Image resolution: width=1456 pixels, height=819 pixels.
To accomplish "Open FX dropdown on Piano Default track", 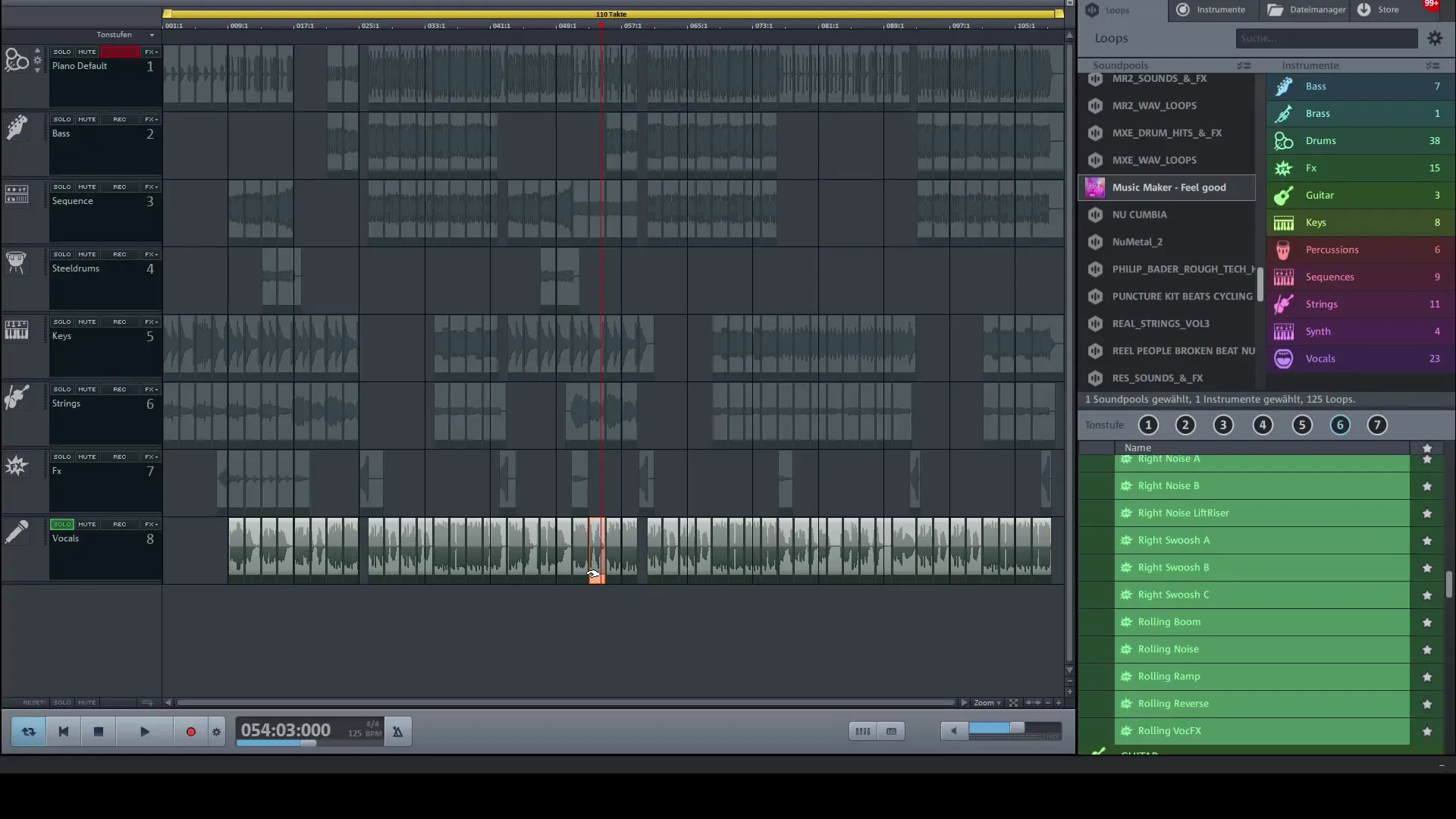I will click(152, 52).
